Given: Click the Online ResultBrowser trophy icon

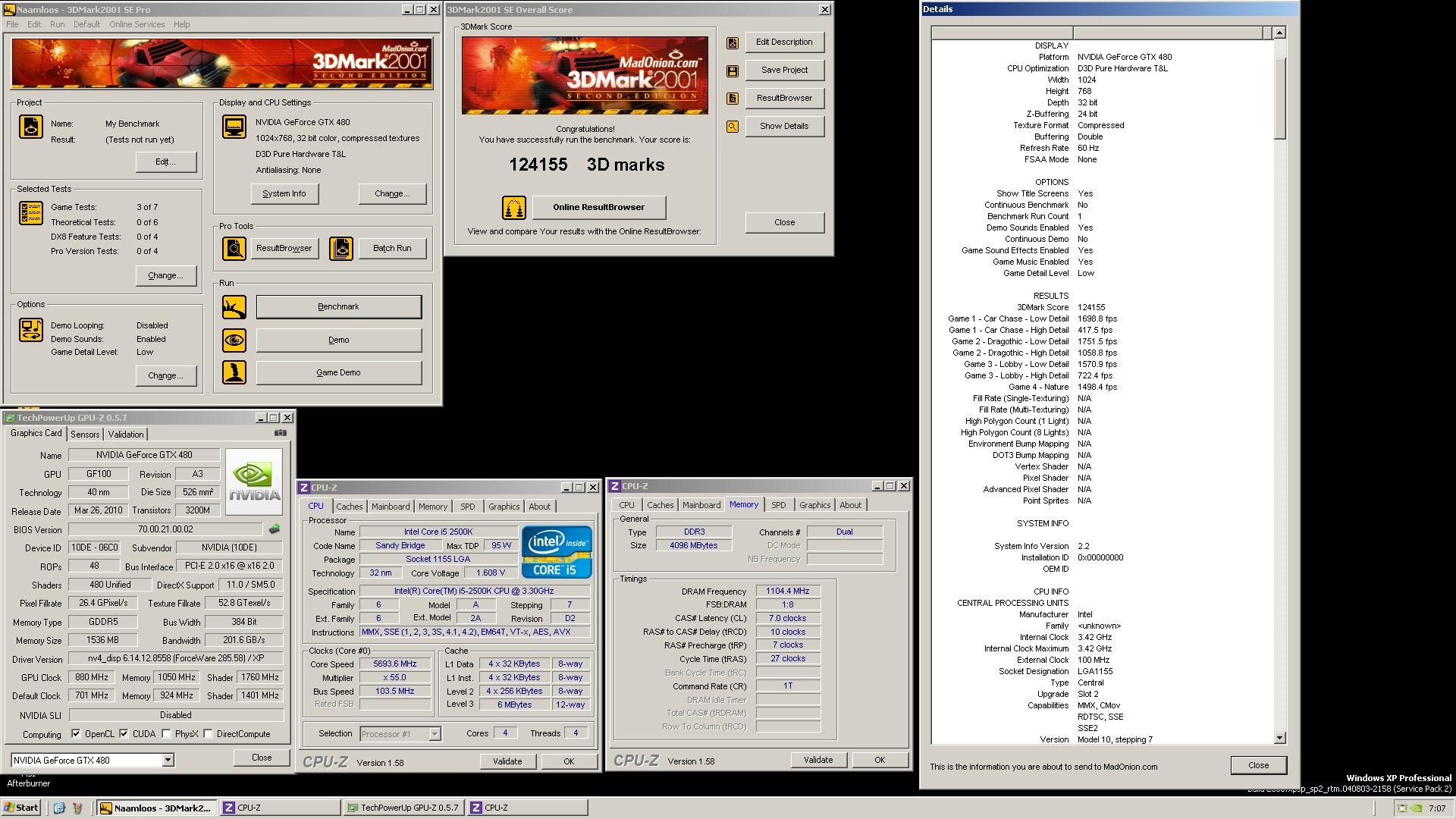Looking at the screenshot, I should click(513, 207).
